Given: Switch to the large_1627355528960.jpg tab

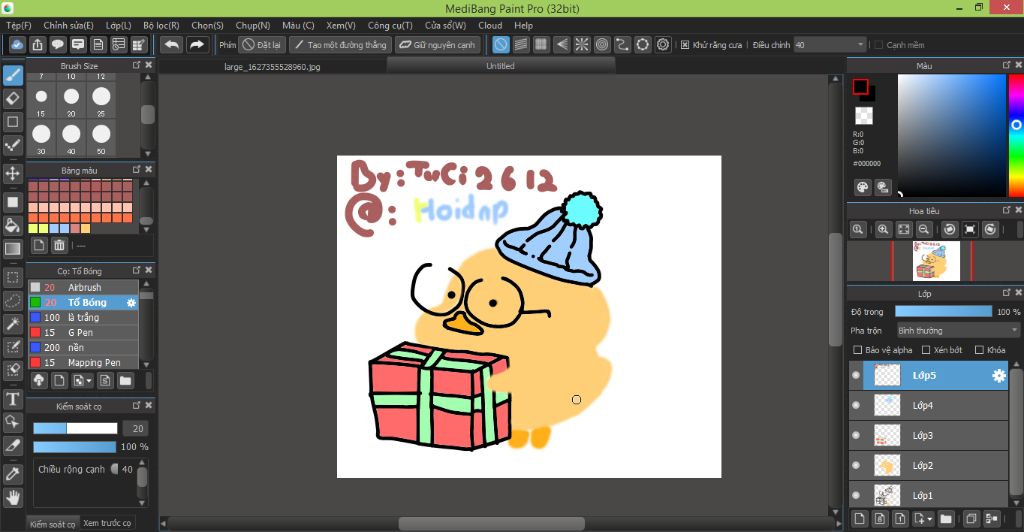Looking at the screenshot, I should click(272, 66).
